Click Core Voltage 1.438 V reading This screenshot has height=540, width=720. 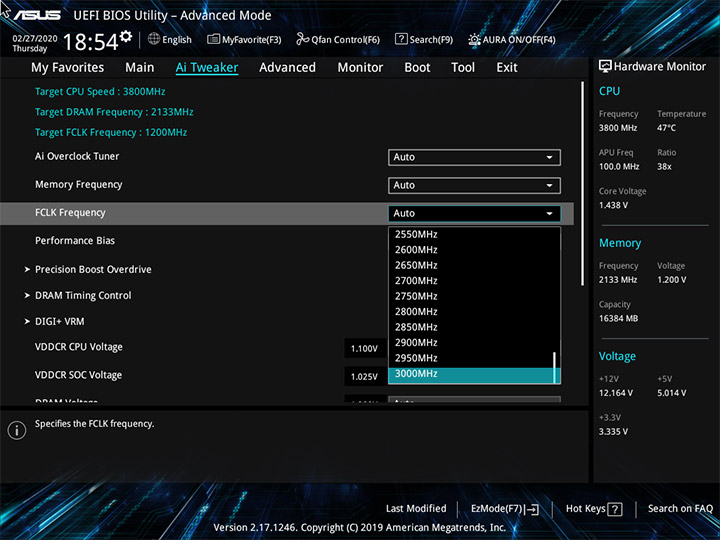click(613, 206)
